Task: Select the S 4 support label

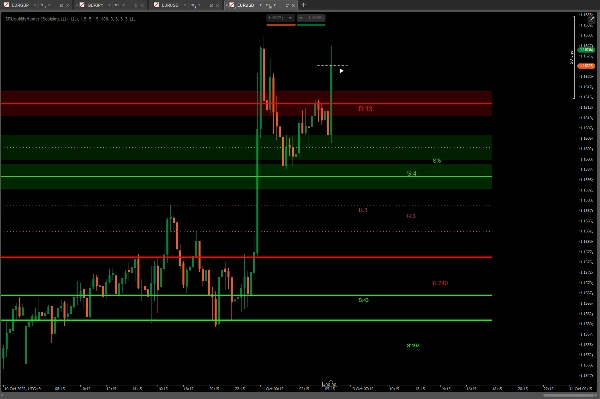Action: 411,174
